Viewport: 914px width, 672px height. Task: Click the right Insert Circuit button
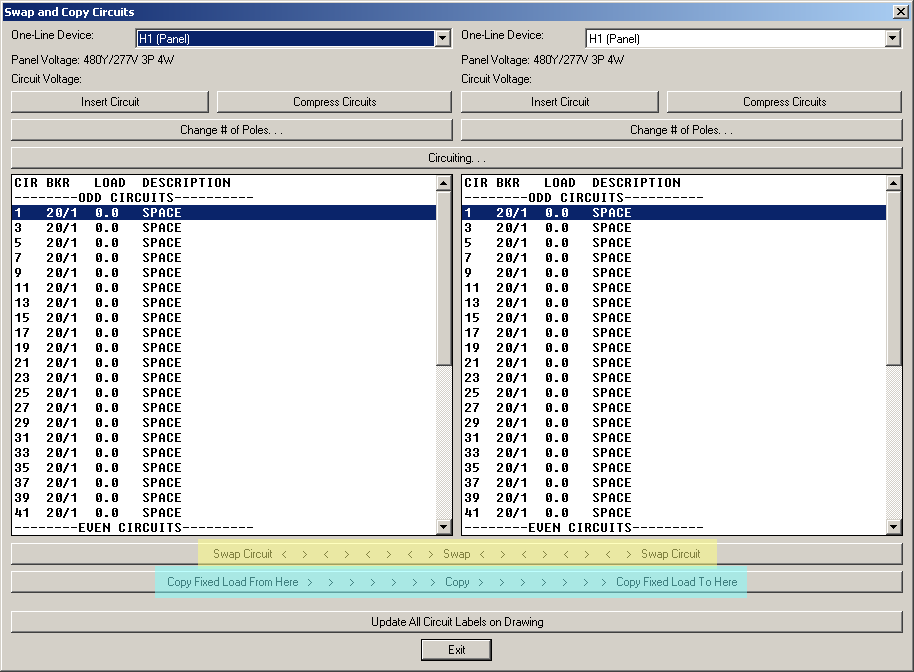click(x=560, y=102)
